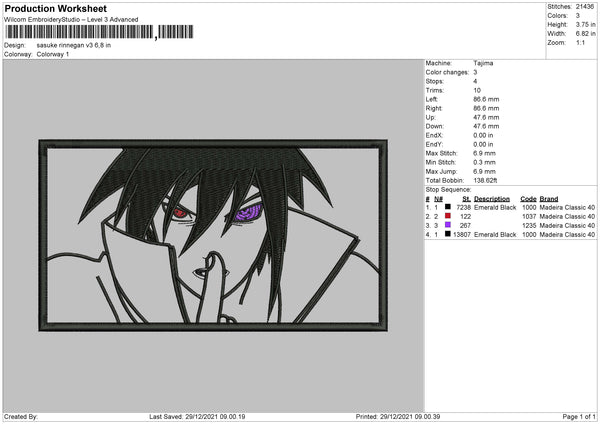This screenshot has height=424, width=600.
Task: Click the 'Created By:' footer label
Action: pyautogui.click(x=21, y=416)
